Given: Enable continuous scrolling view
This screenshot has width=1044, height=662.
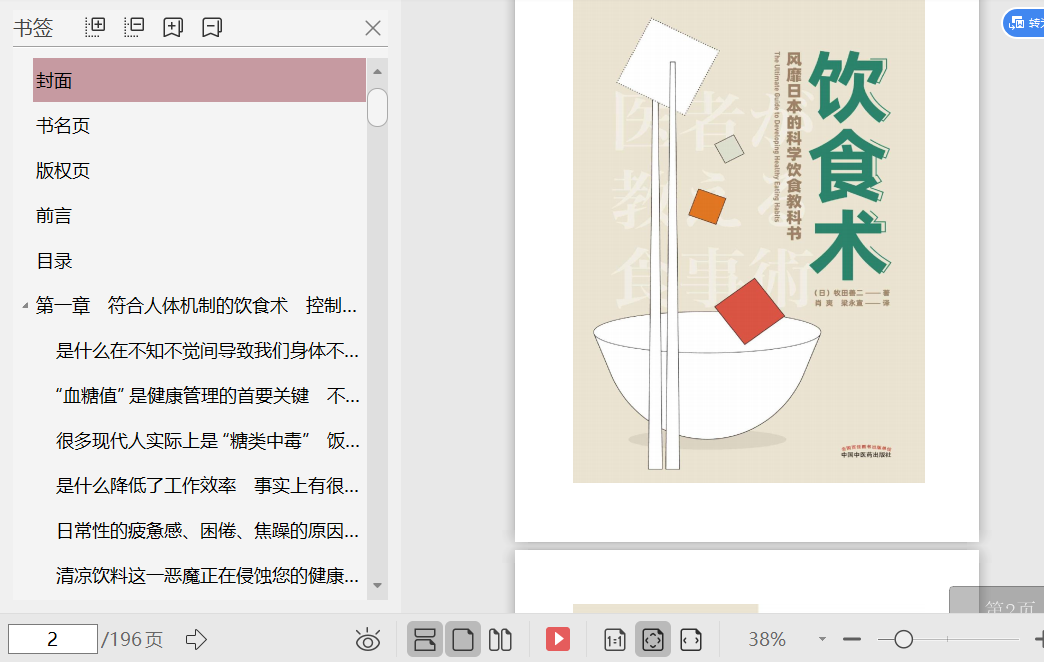Looking at the screenshot, I should (x=425, y=639).
